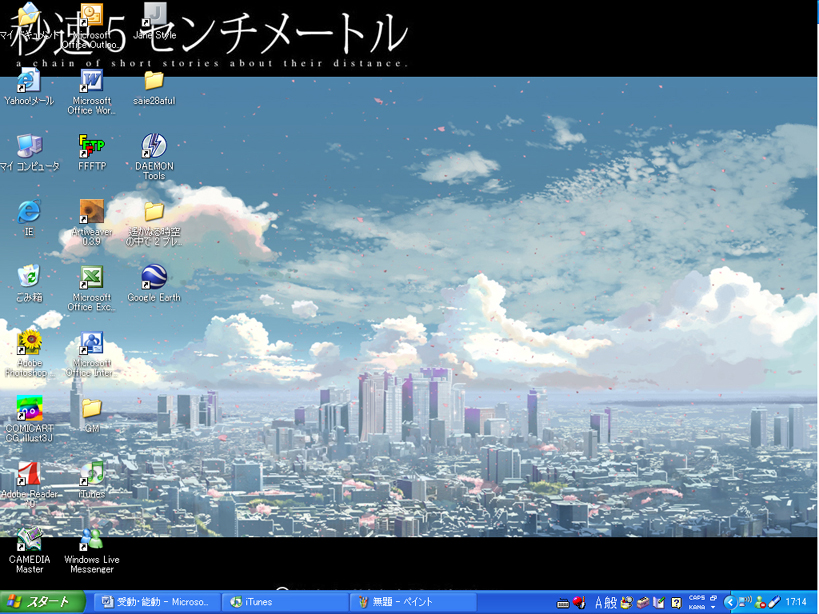Switch to 無題 - ペイント taskbar window
819x614 pixels.
click(x=413, y=602)
